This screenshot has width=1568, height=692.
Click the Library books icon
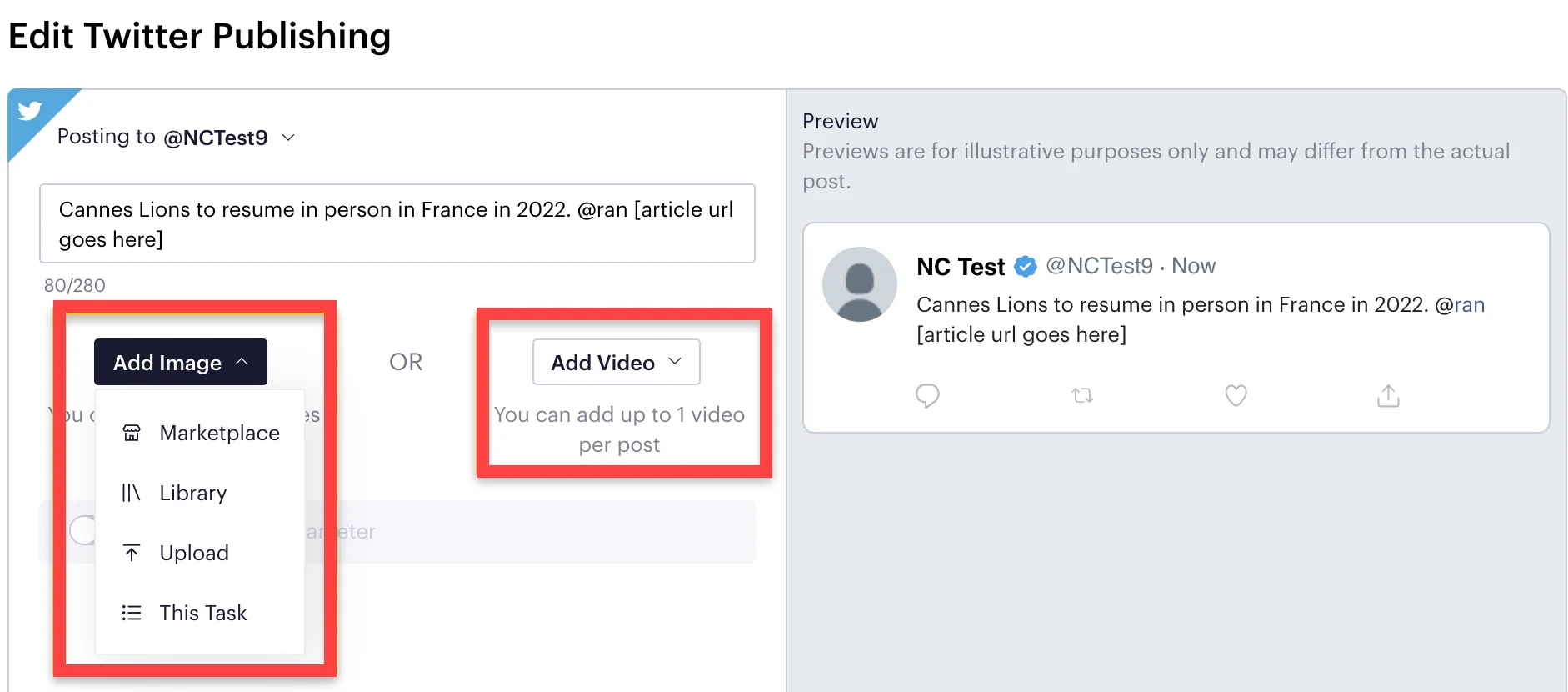132,493
